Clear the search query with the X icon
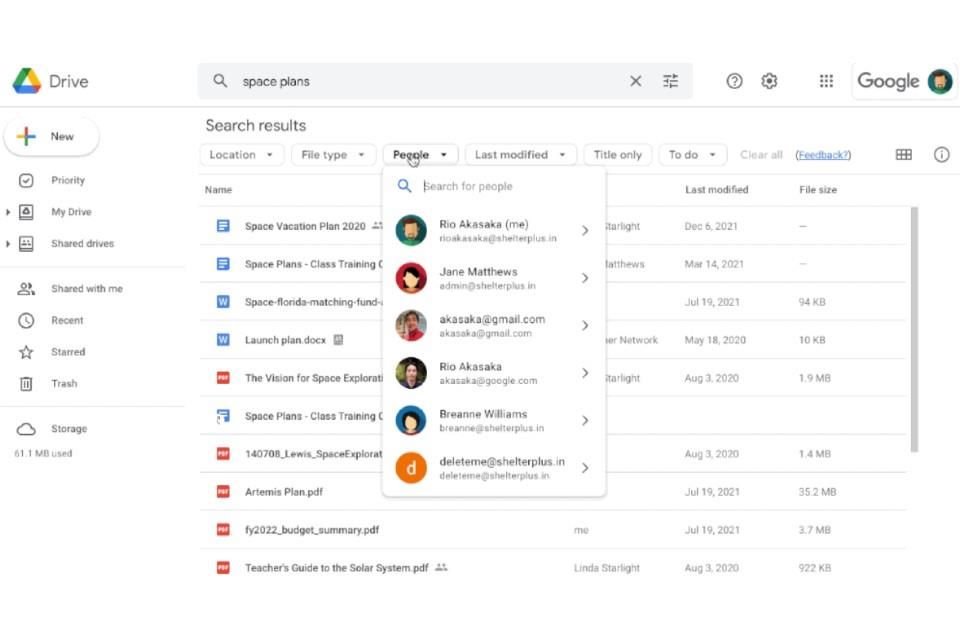This screenshot has height=640, width=960. [635, 82]
